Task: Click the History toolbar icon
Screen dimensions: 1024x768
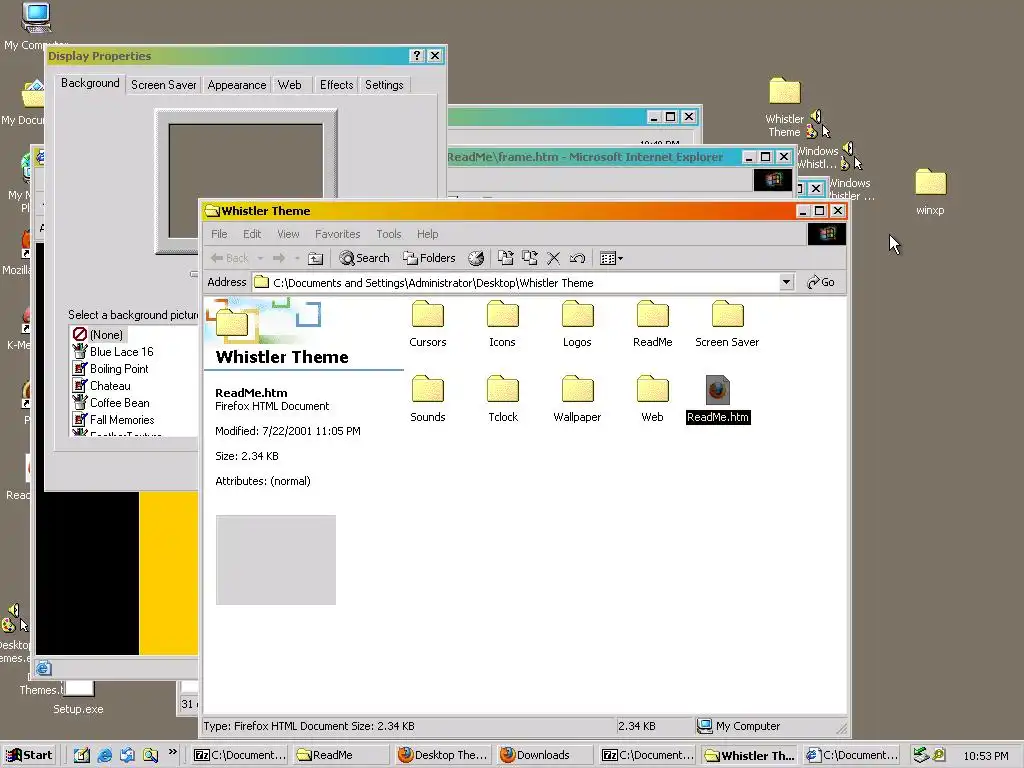Action: point(476,259)
